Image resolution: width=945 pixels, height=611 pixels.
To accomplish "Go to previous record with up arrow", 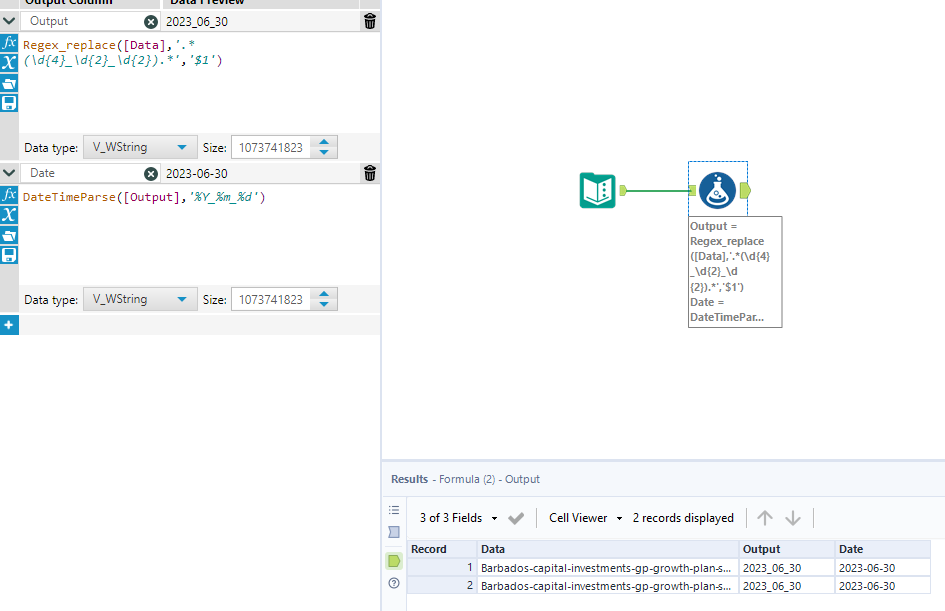I will coord(765,518).
